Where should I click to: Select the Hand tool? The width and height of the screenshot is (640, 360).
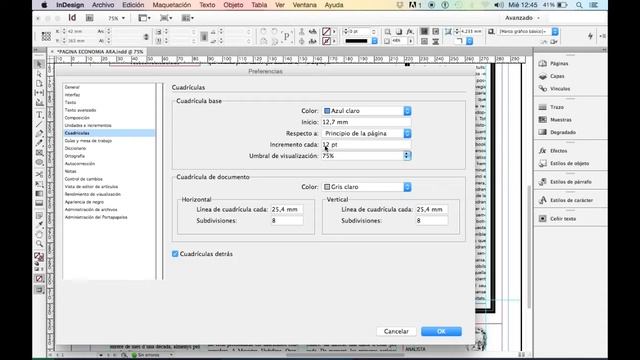[39, 234]
